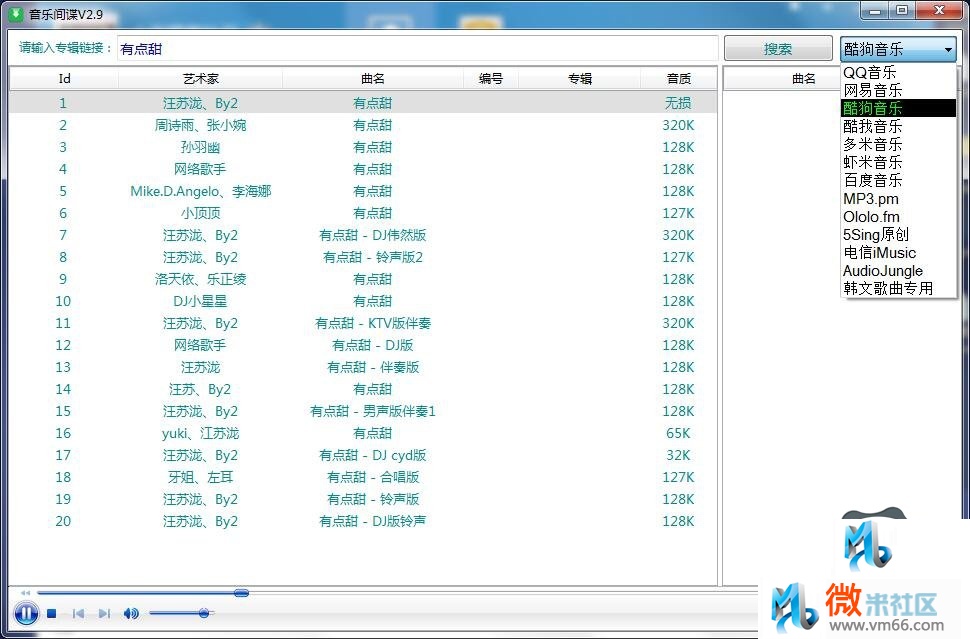The height and width of the screenshot is (639, 970).
Task: Click the album link input field containing 有点甜
Action: tap(418, 49)
